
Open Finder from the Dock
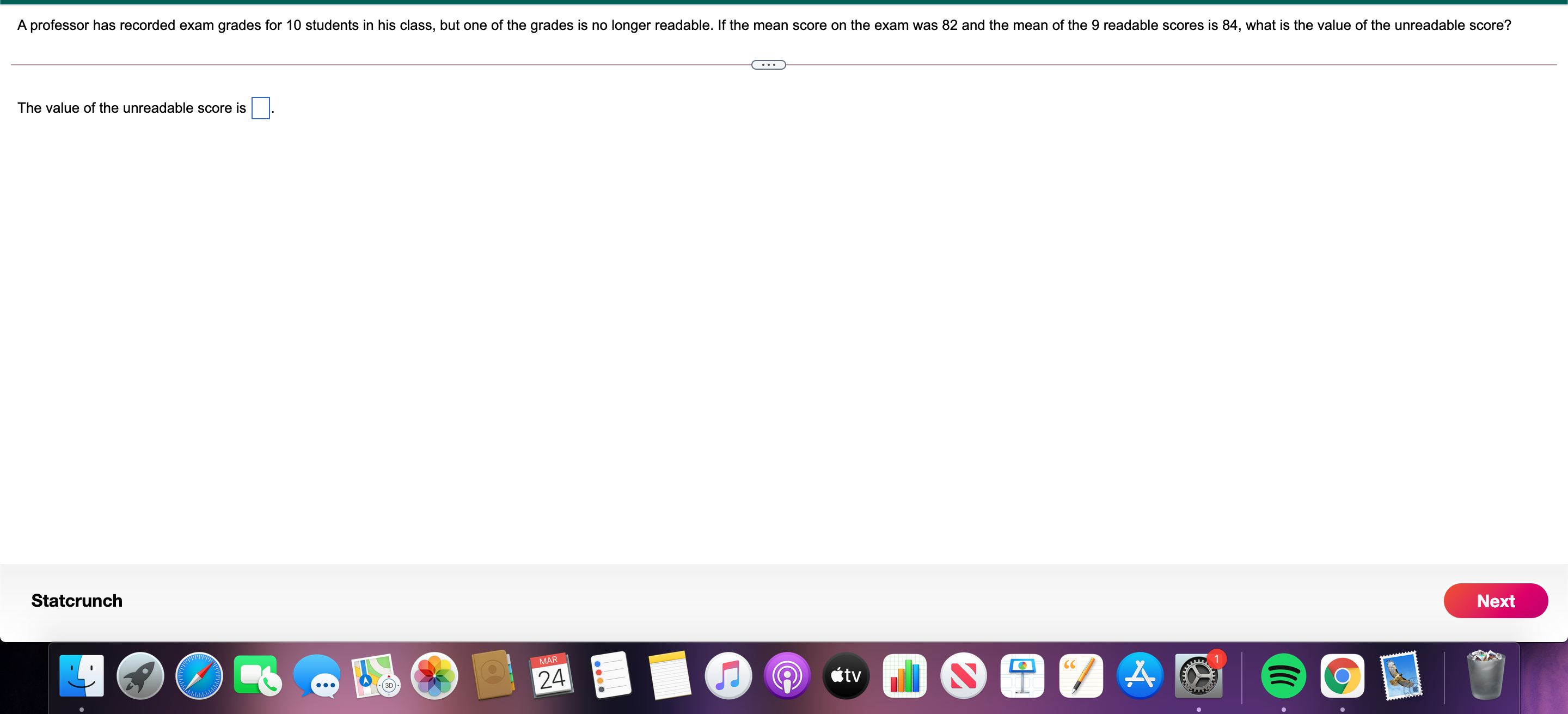[82, 676]
